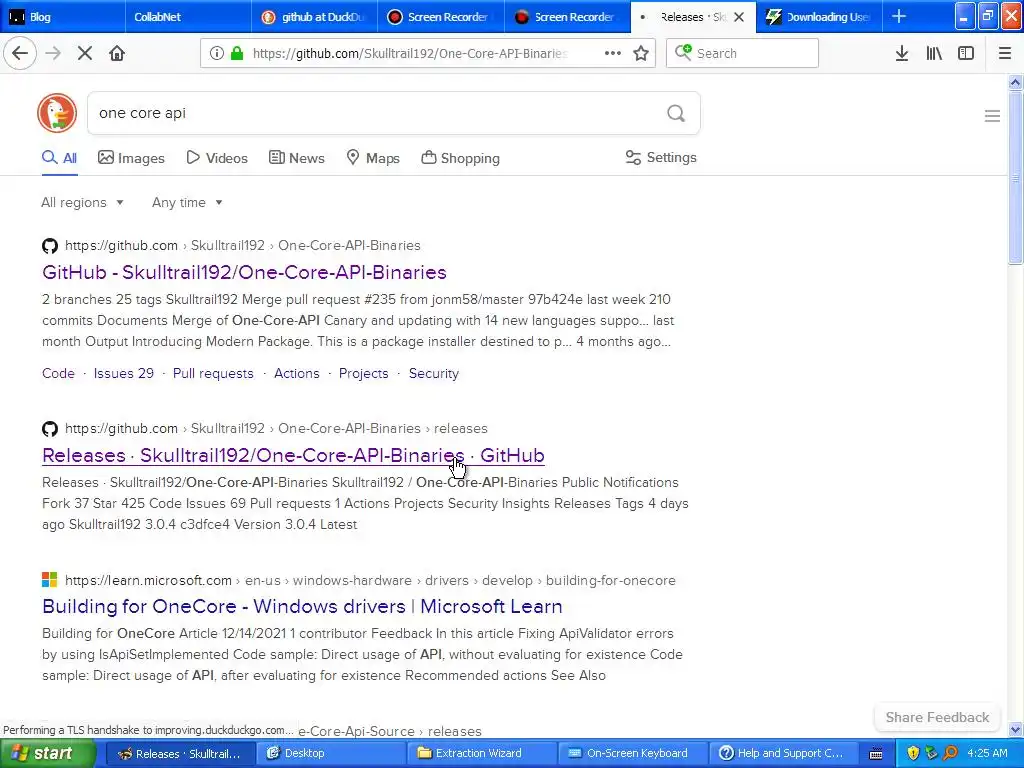Click the first result breadcrumb https://github.com
Image resolution: width=1024 pixels, height=768 pixels.
tap(121, 246)
